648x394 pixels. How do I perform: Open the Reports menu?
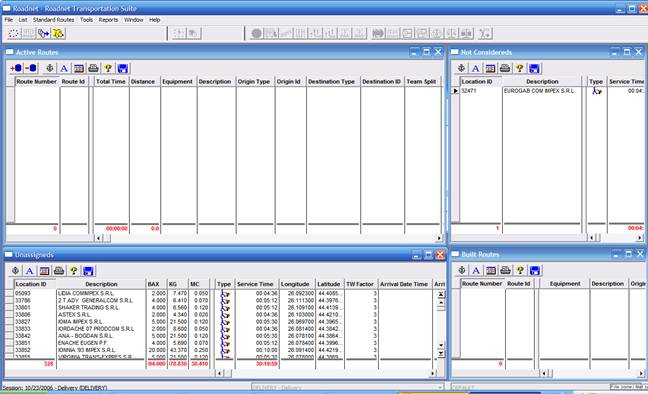coord(108,20)
